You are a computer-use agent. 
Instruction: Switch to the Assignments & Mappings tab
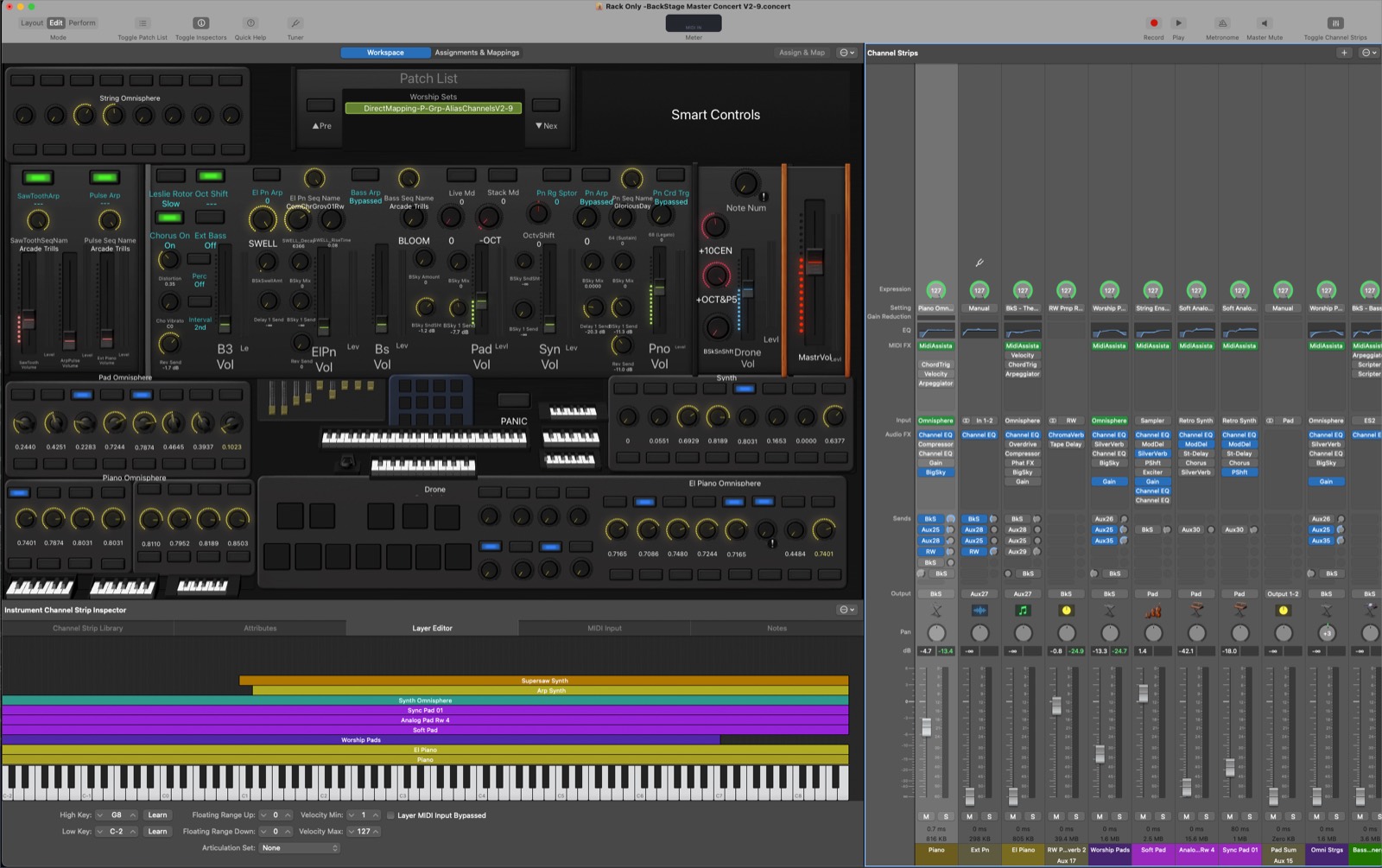click(x=477, y=53)
